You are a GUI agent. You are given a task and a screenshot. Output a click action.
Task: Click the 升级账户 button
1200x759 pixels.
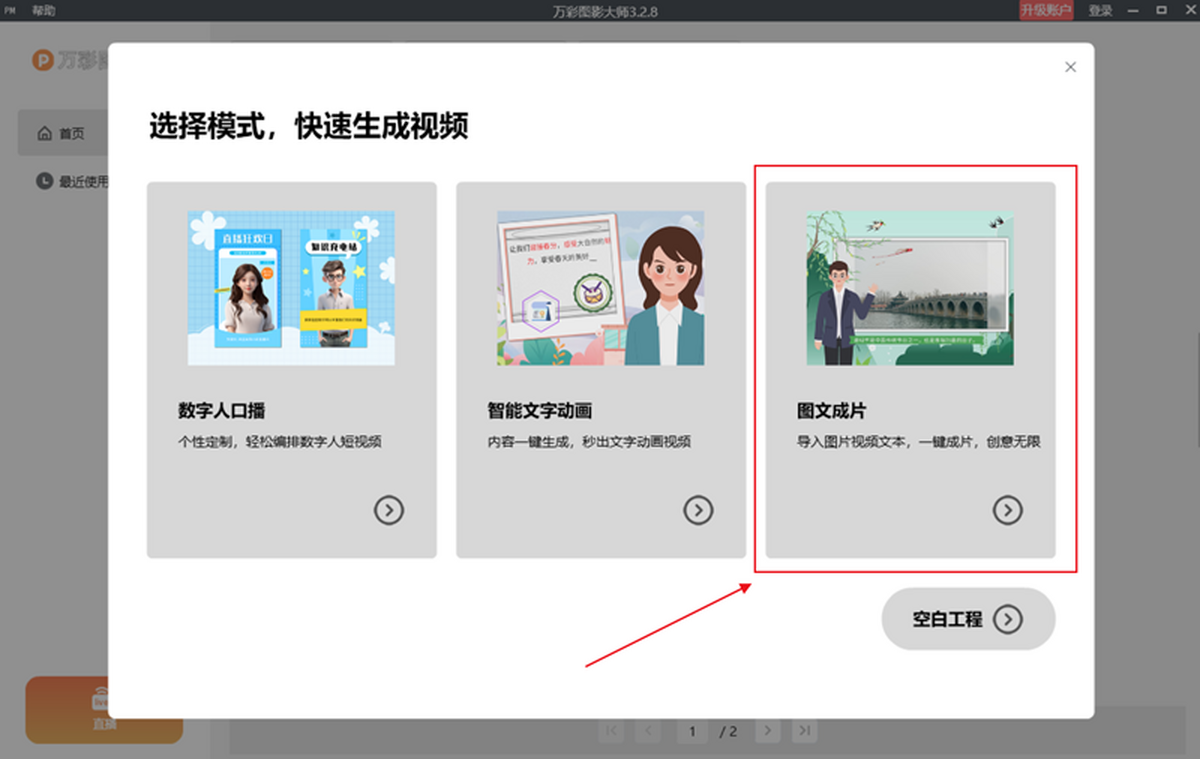1046,10
